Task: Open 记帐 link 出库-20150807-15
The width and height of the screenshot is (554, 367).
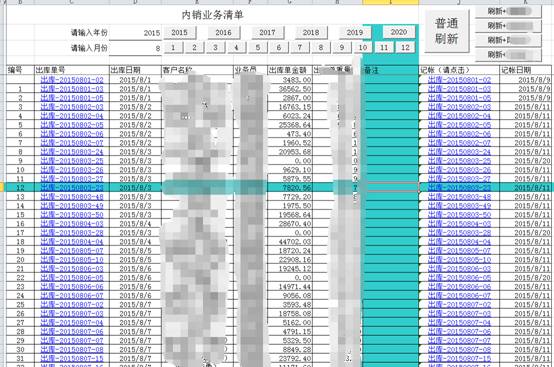Action: click(459, 358)
